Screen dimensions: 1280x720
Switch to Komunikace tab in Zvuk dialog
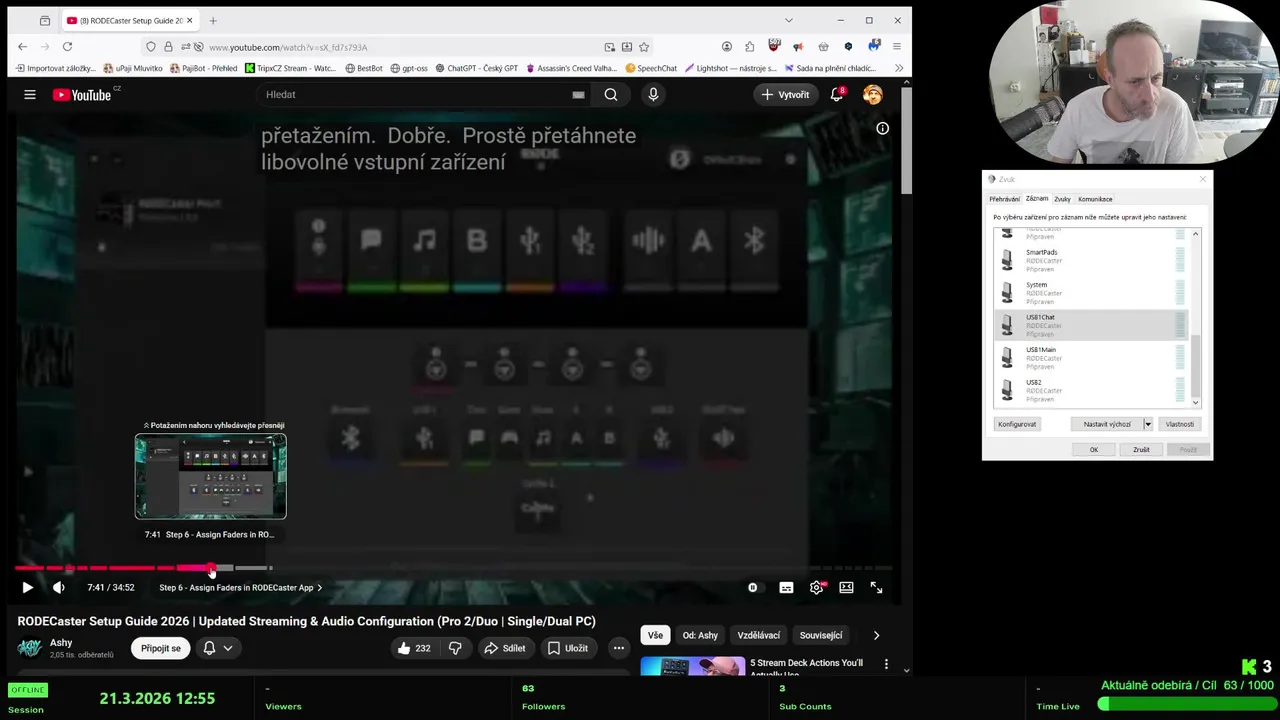(1095, 199)
